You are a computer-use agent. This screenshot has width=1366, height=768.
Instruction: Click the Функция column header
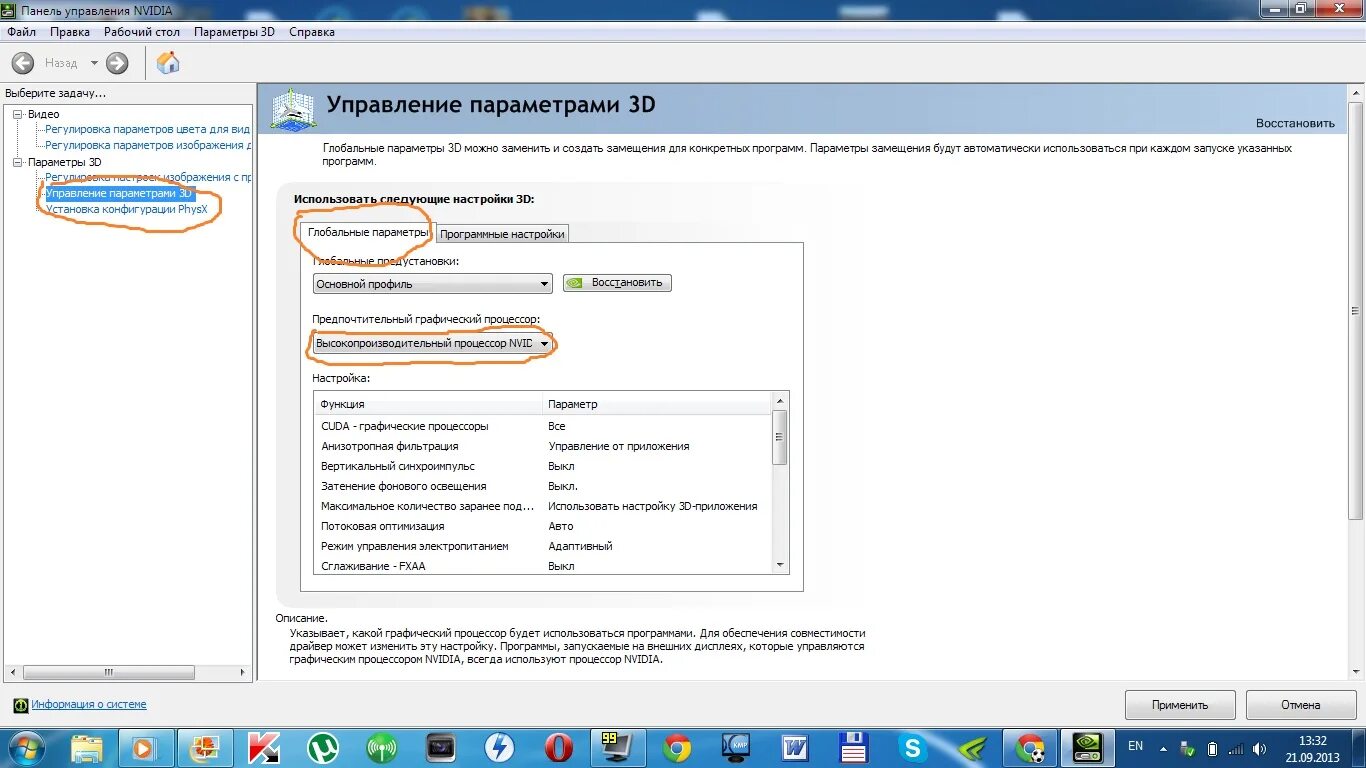pyautogui.click(x=428, y=404)
